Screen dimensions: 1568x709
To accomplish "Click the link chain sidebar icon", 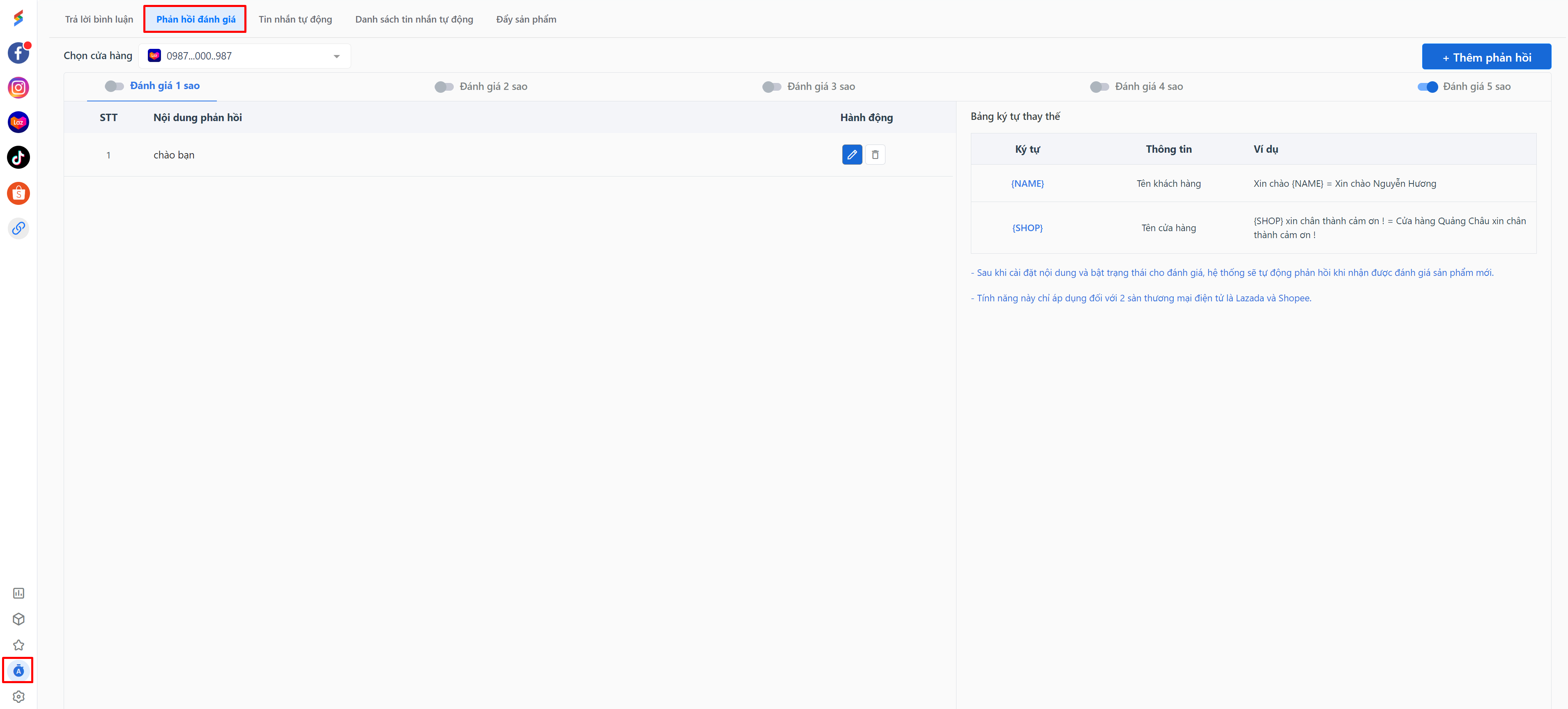I will pyautogui.click(x=18, y=228).
